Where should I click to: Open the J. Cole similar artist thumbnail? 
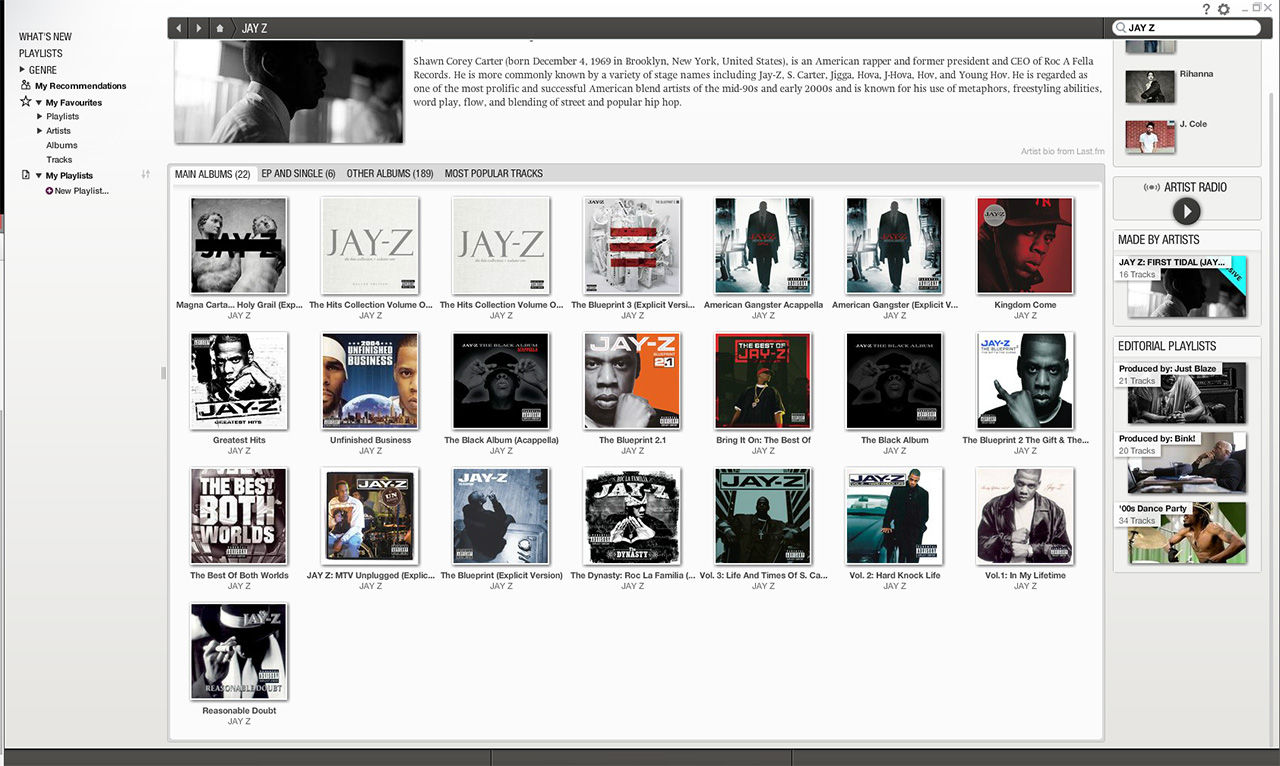point(1150,137)
